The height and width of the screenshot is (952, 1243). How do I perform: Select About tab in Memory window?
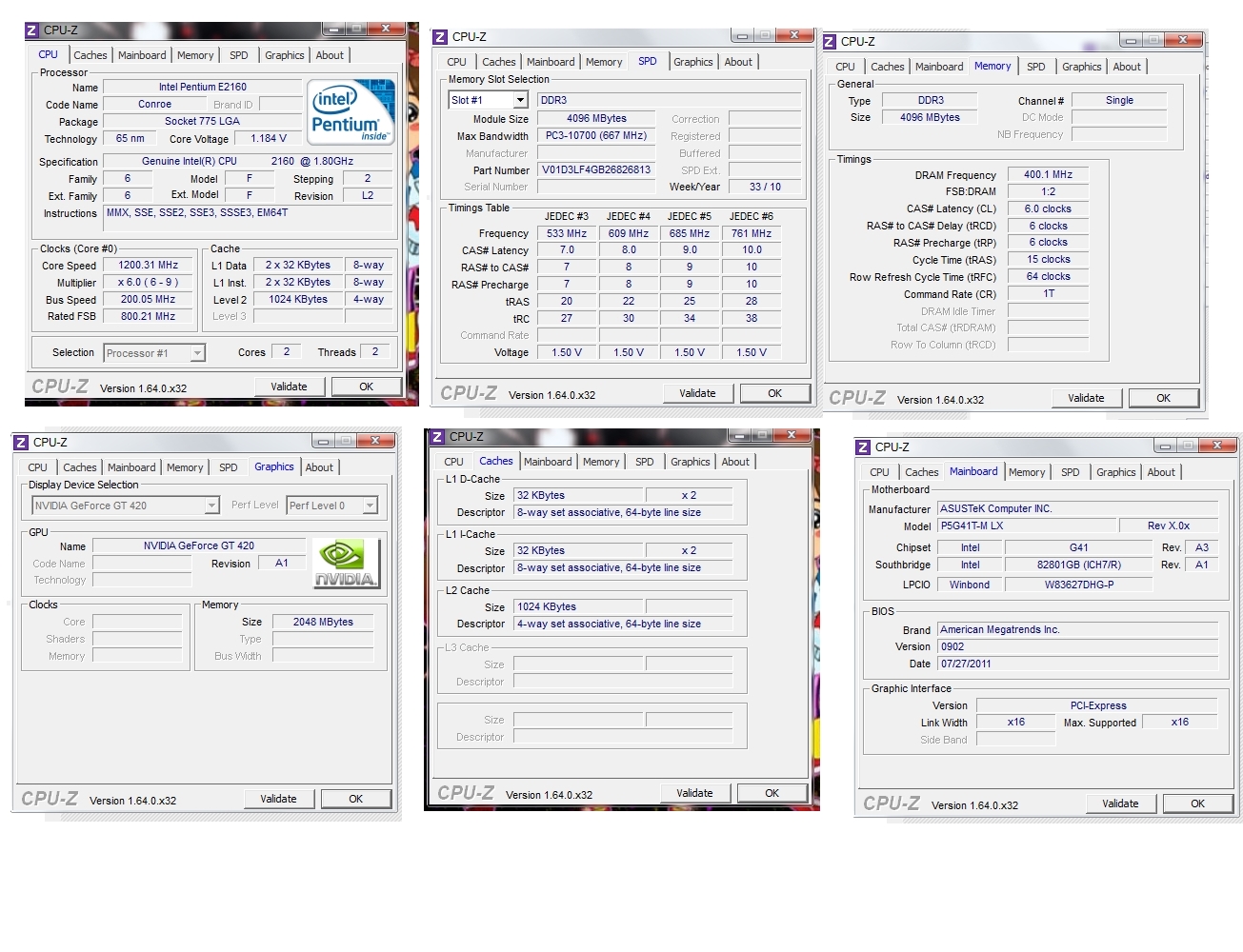1127,67
